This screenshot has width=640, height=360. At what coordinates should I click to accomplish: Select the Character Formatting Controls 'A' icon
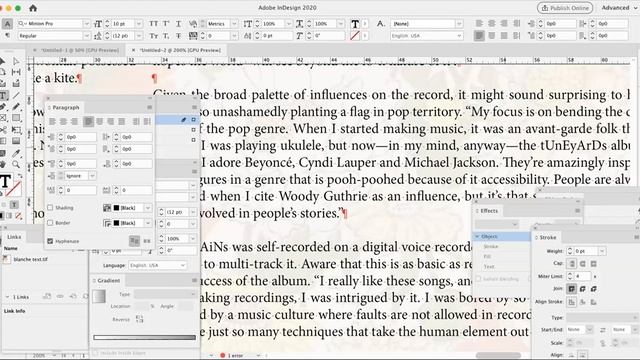tap(7, 24)
